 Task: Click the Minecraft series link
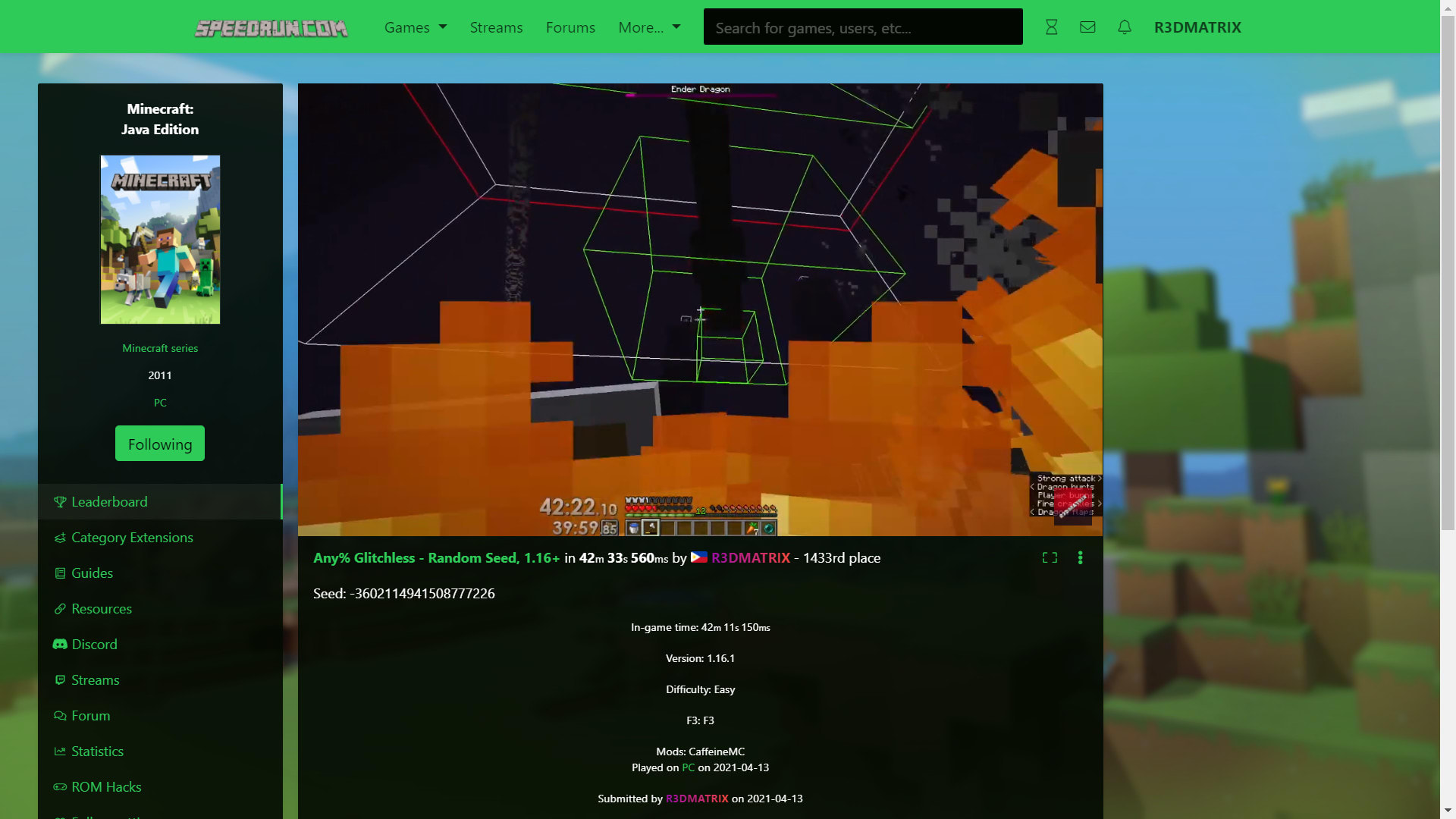tap(159, 348)
